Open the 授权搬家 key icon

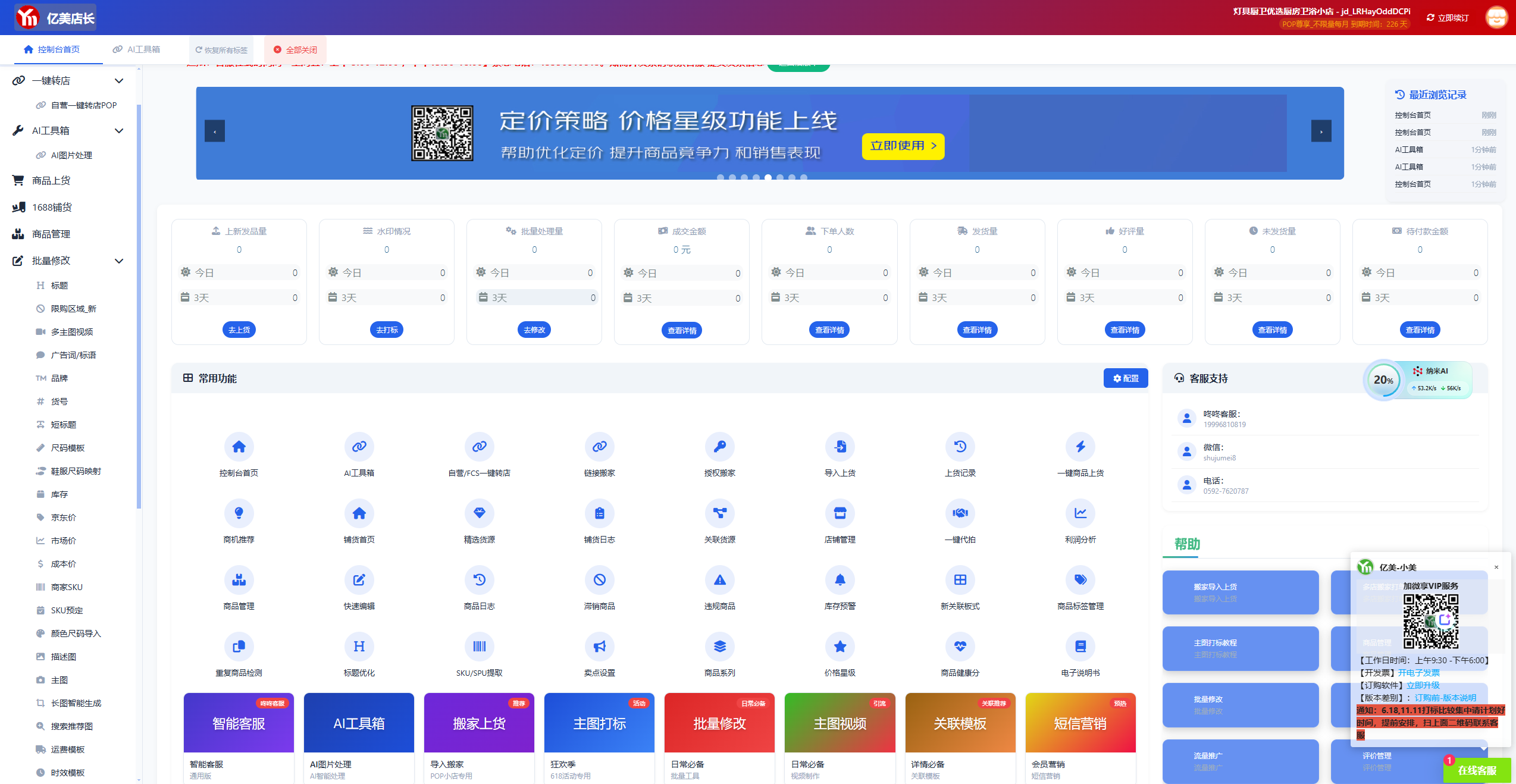pos(719,447)
